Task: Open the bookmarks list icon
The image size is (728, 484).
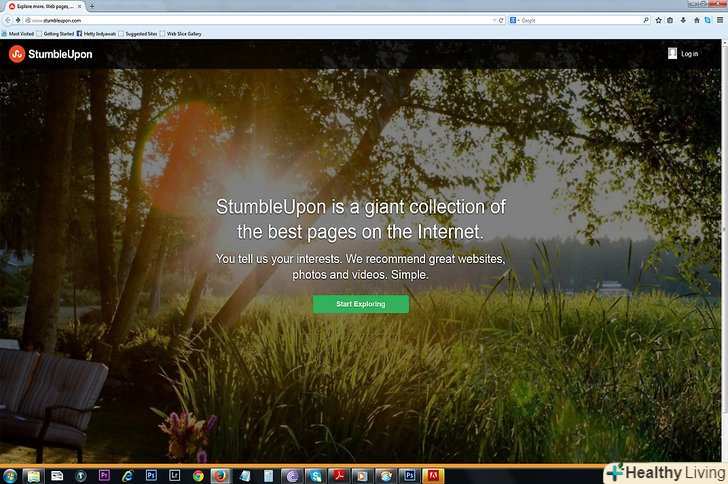Action: tap(670, 20)
